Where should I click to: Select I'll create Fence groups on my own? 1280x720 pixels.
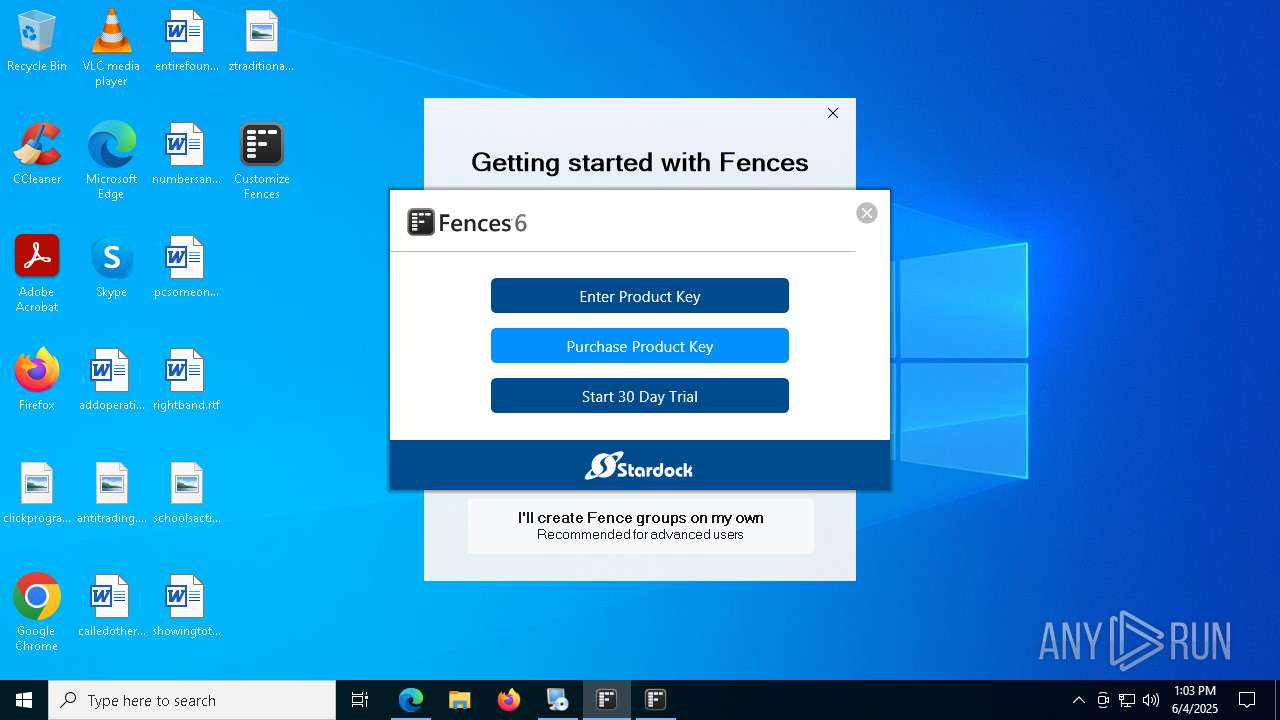[x=640, y=525]
